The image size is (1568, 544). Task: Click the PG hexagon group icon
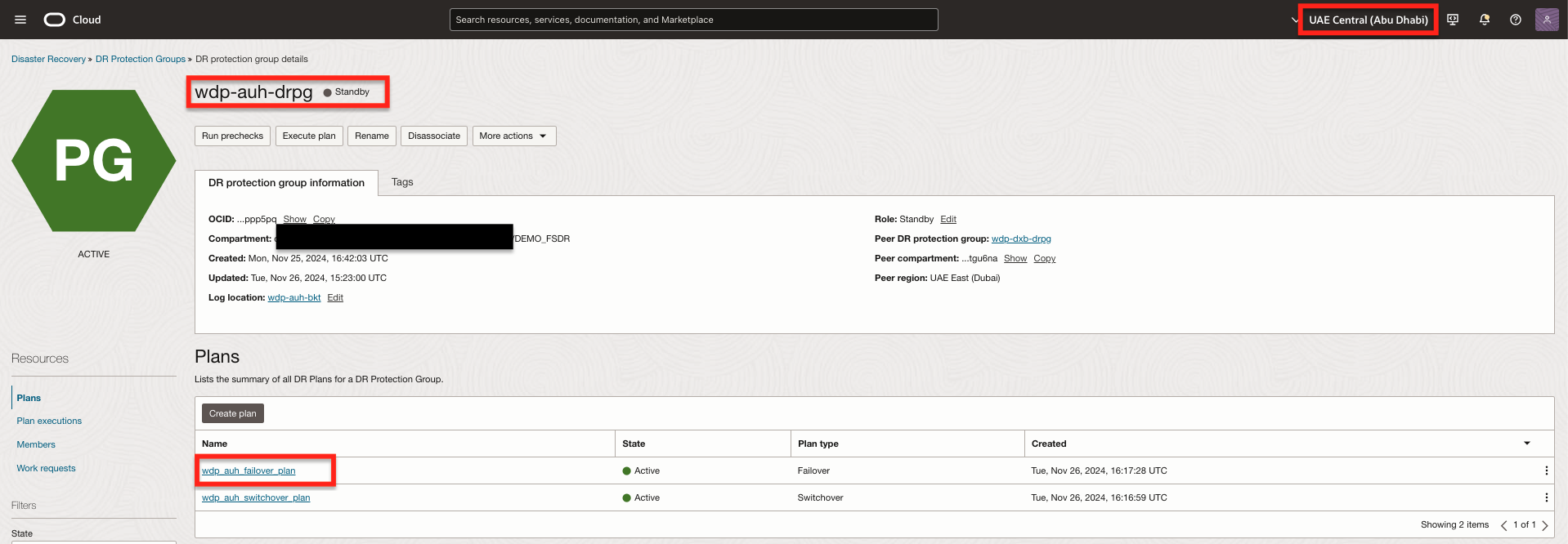click(x=94, y=160)
